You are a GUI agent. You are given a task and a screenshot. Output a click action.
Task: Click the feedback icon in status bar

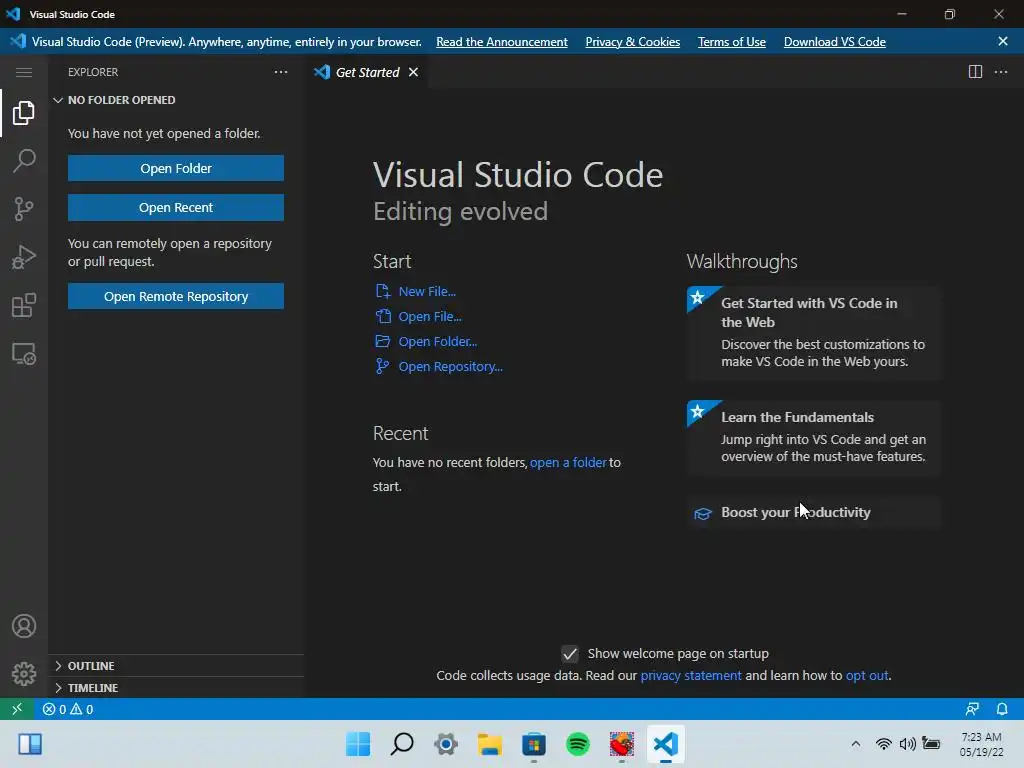click(972, 709)
